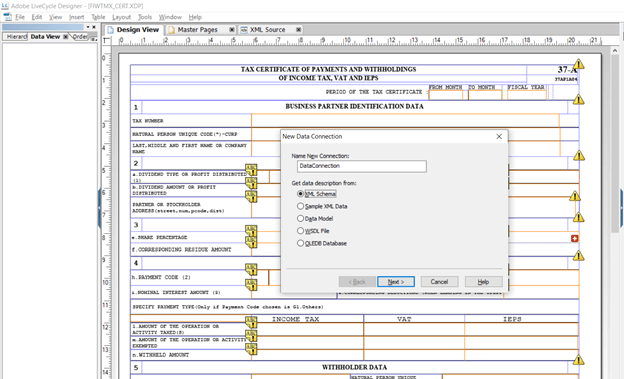
Task: Open the Layout menu
Action: tap(121, 17)
